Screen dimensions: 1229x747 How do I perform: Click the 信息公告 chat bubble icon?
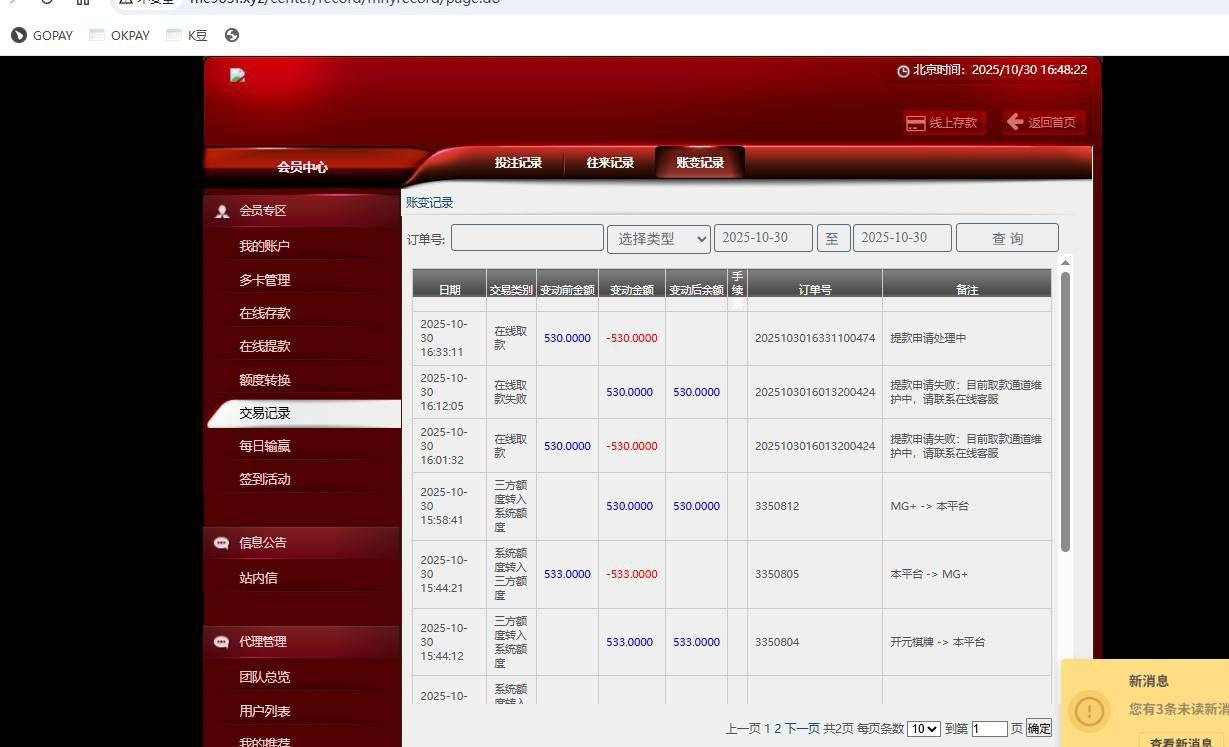click(222, 543)
